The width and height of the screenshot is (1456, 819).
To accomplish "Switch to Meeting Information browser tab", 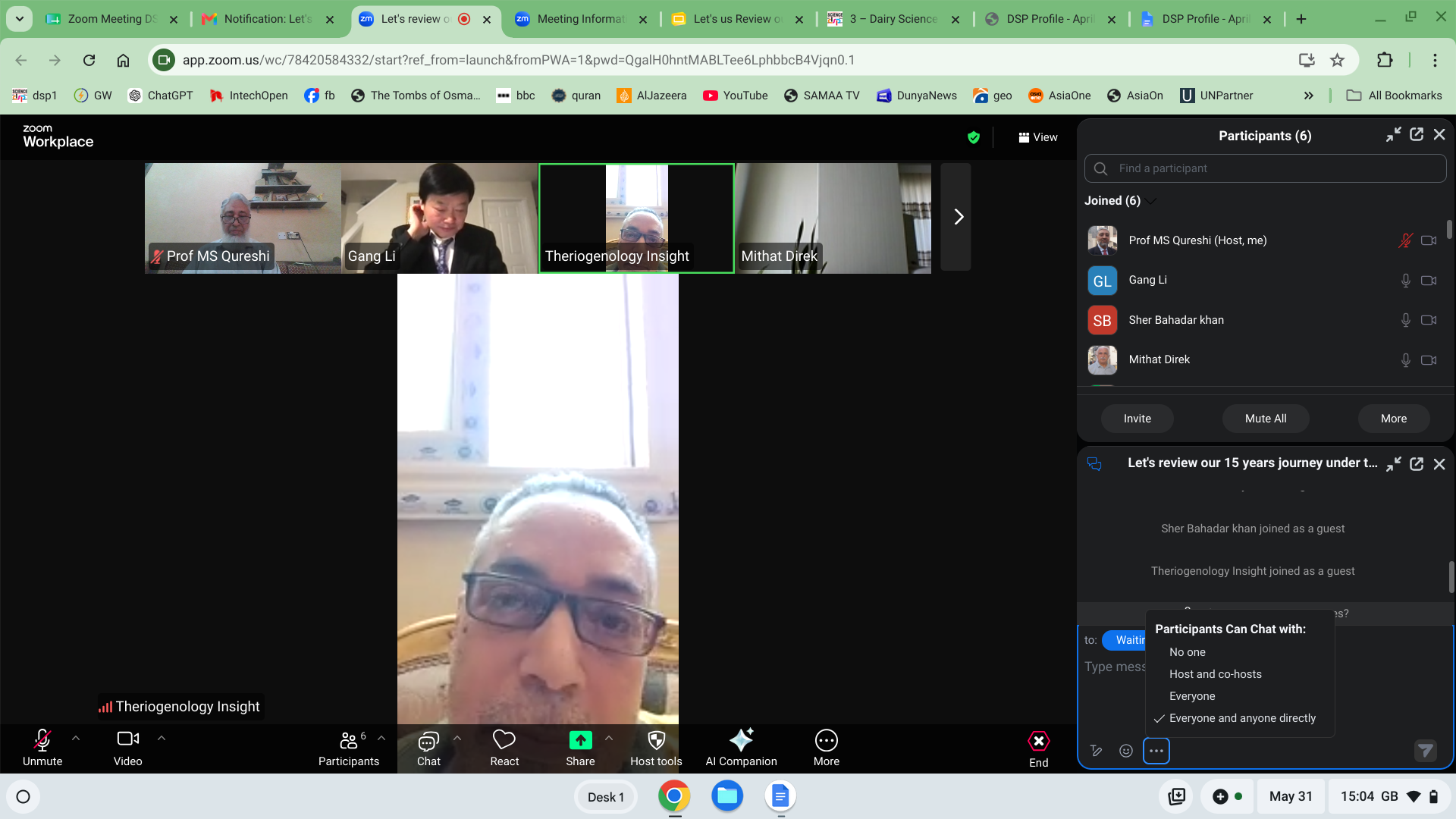I will click(581, 19).
